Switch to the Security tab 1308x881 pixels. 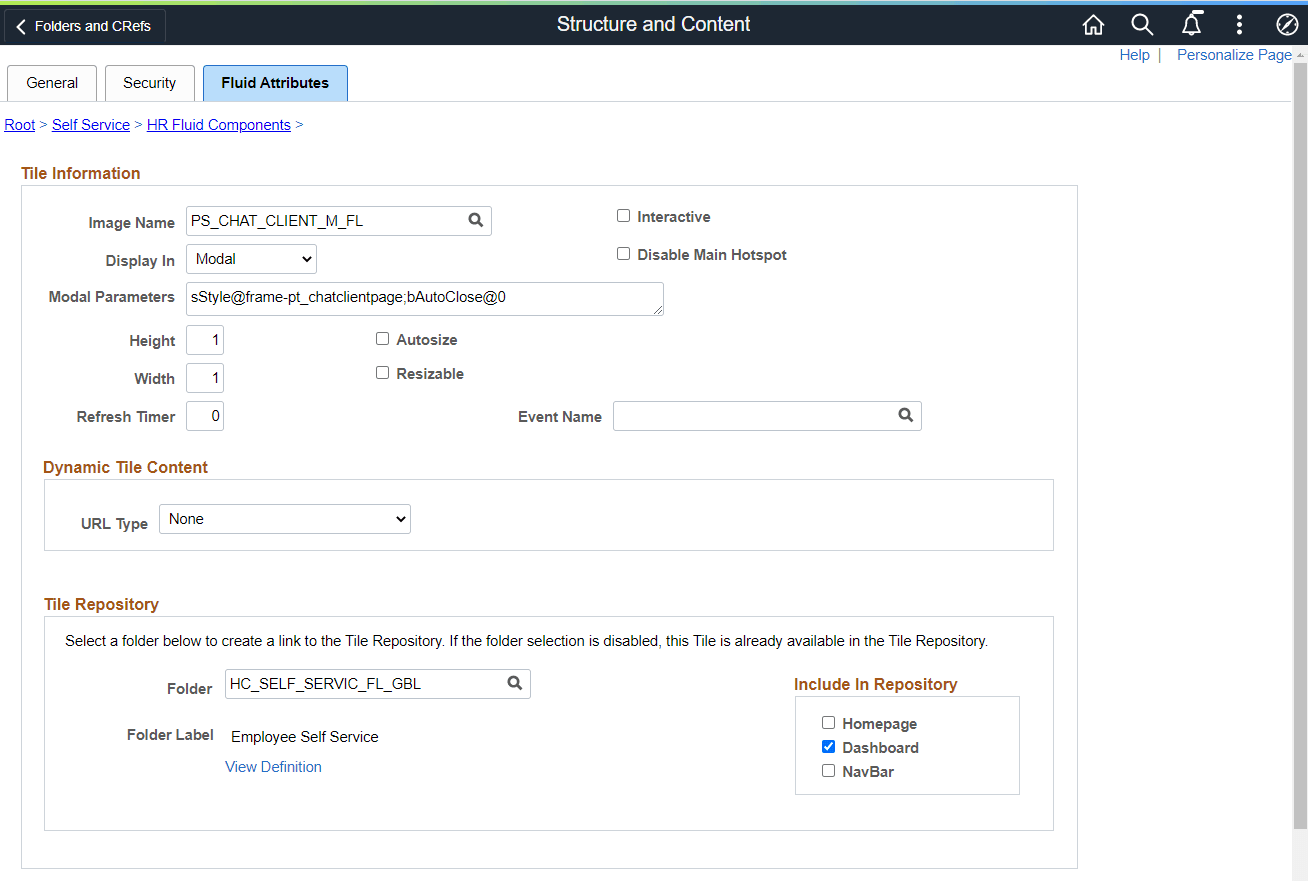(x=149, y=83)
